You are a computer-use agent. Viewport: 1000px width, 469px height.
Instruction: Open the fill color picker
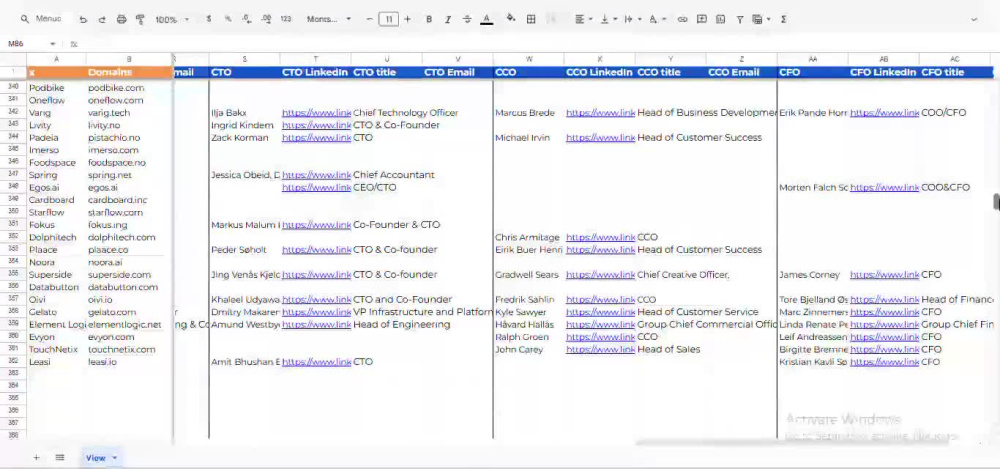pyautogui.click(x=511, y=19)
